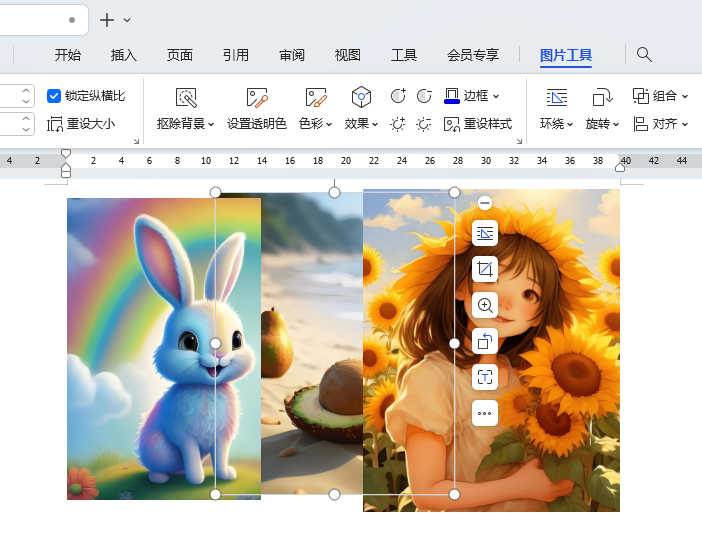
Task: Click the 设置透明色 tool
Action: click(x=257, y=110)
